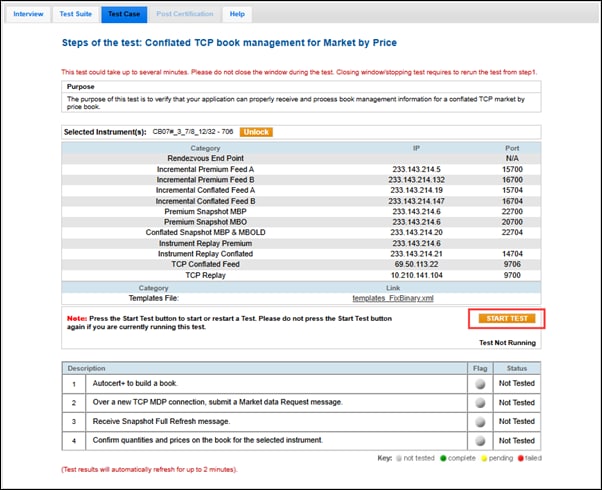Image resolution: width=602 pixels, height=490 pixels.
Task: Click flag icon for step 1 Autocert+
Action: (x=480, y=382)
